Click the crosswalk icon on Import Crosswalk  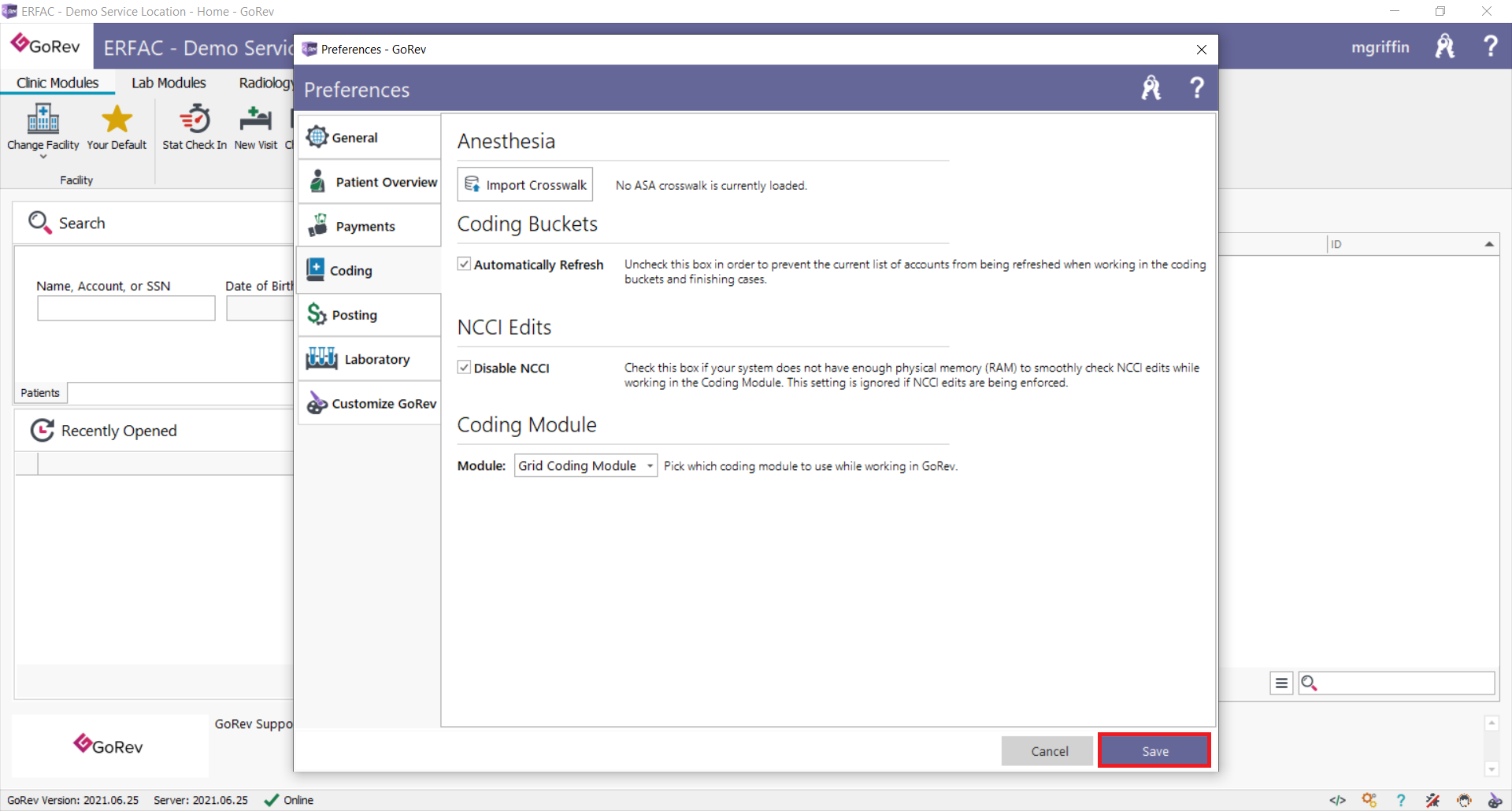pos(472,184)
